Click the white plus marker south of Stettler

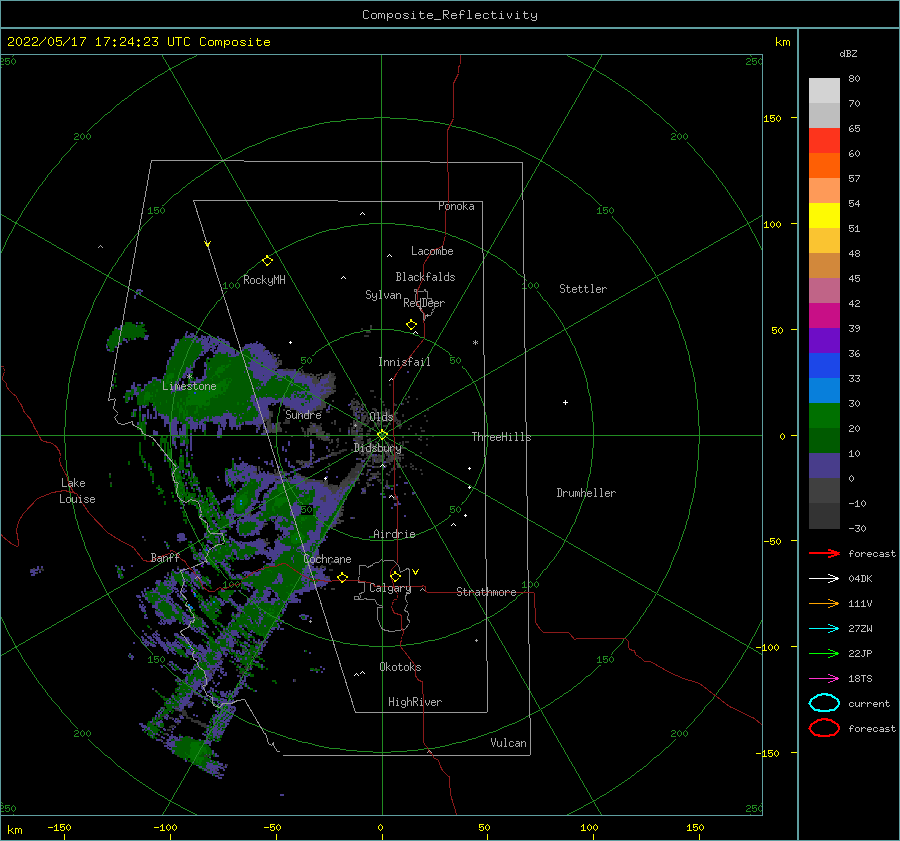click(x=565, y=402)
